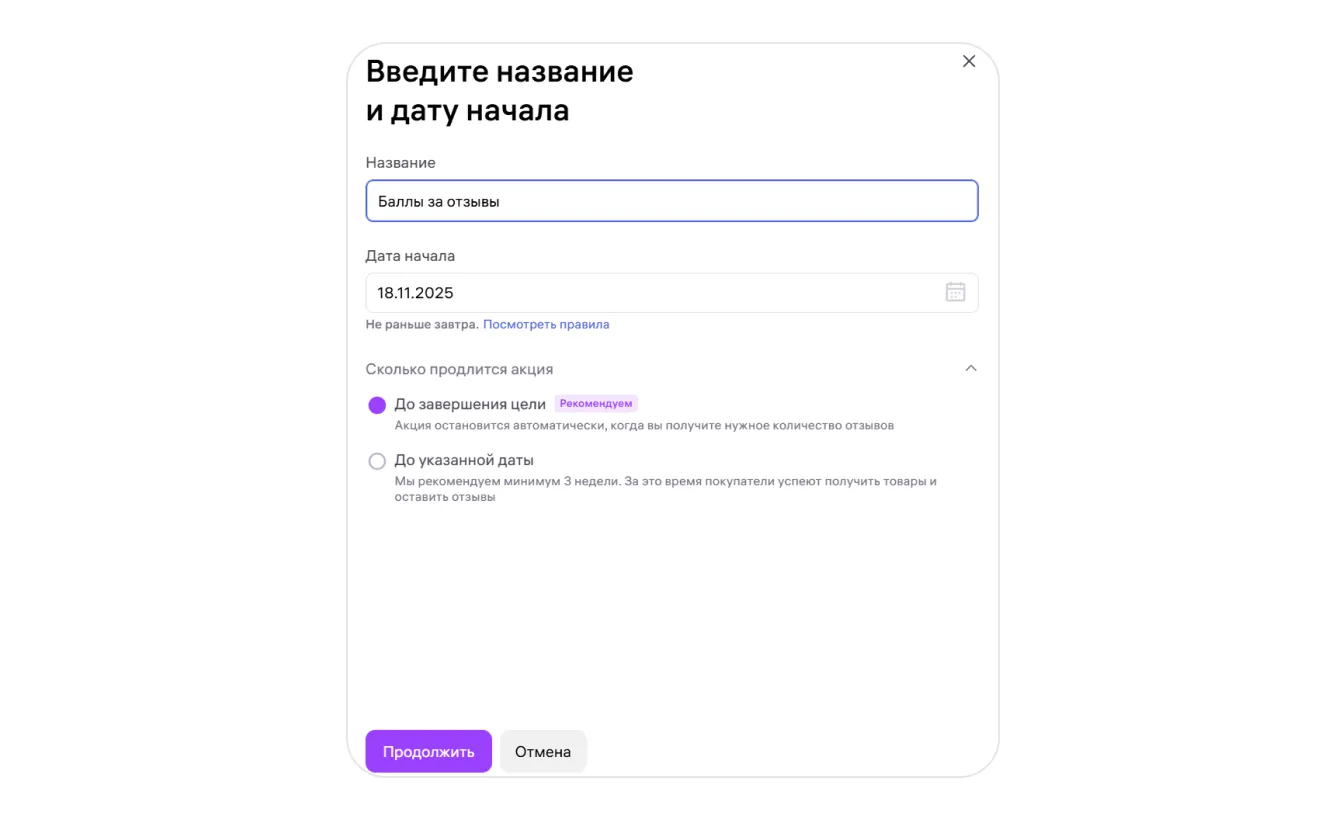Click the dialog heading "Введите название и дату начала"
Image resolution: width=1344 pixels, height=818 pixels.
pyautogui.click(x=499, y=91)
